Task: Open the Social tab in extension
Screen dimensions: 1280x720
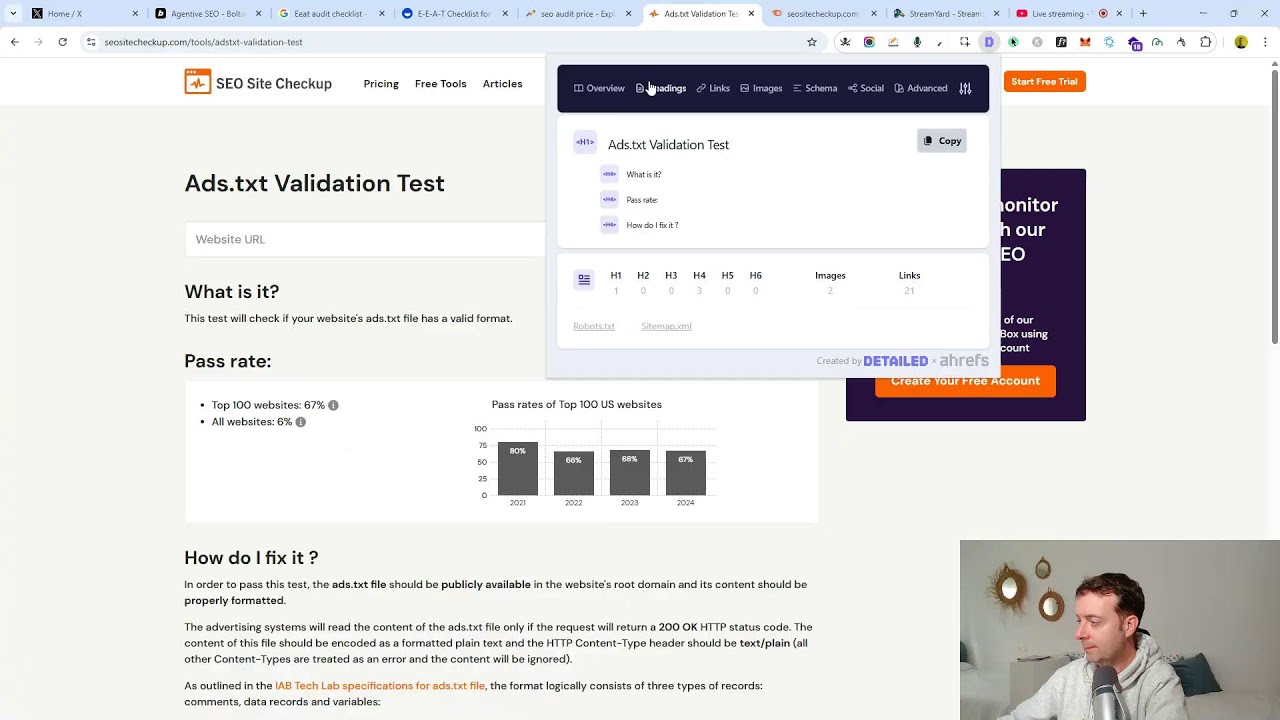Action: point(866,88)
